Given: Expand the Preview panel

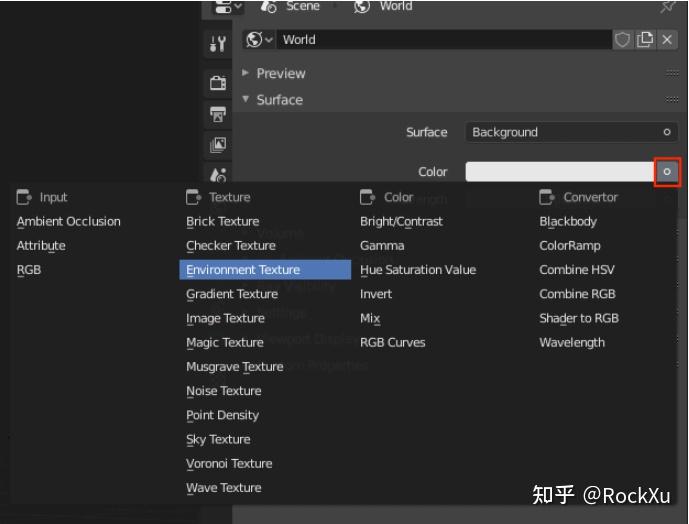Looking at the screenshot, I should (x=280, y=73).
